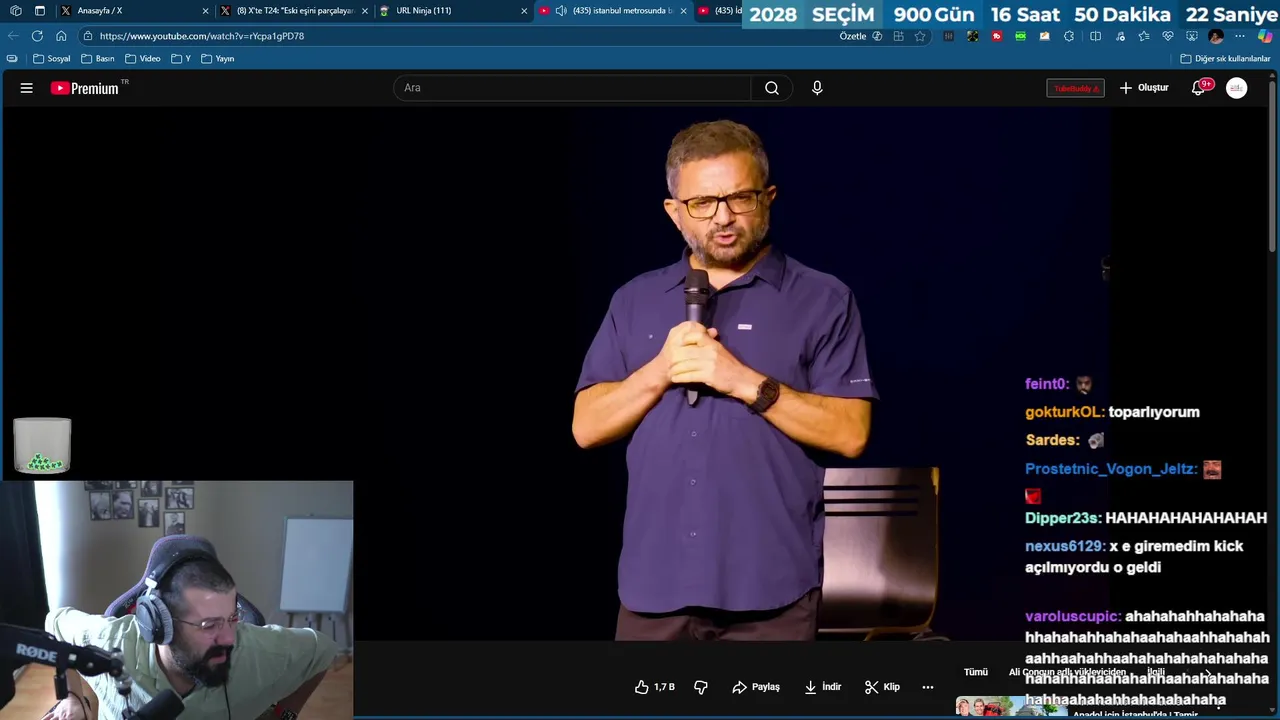This screenshot has width=1280, height=720.
Task: Open the Basın bookmarks folder
Action: pos(98,59)
